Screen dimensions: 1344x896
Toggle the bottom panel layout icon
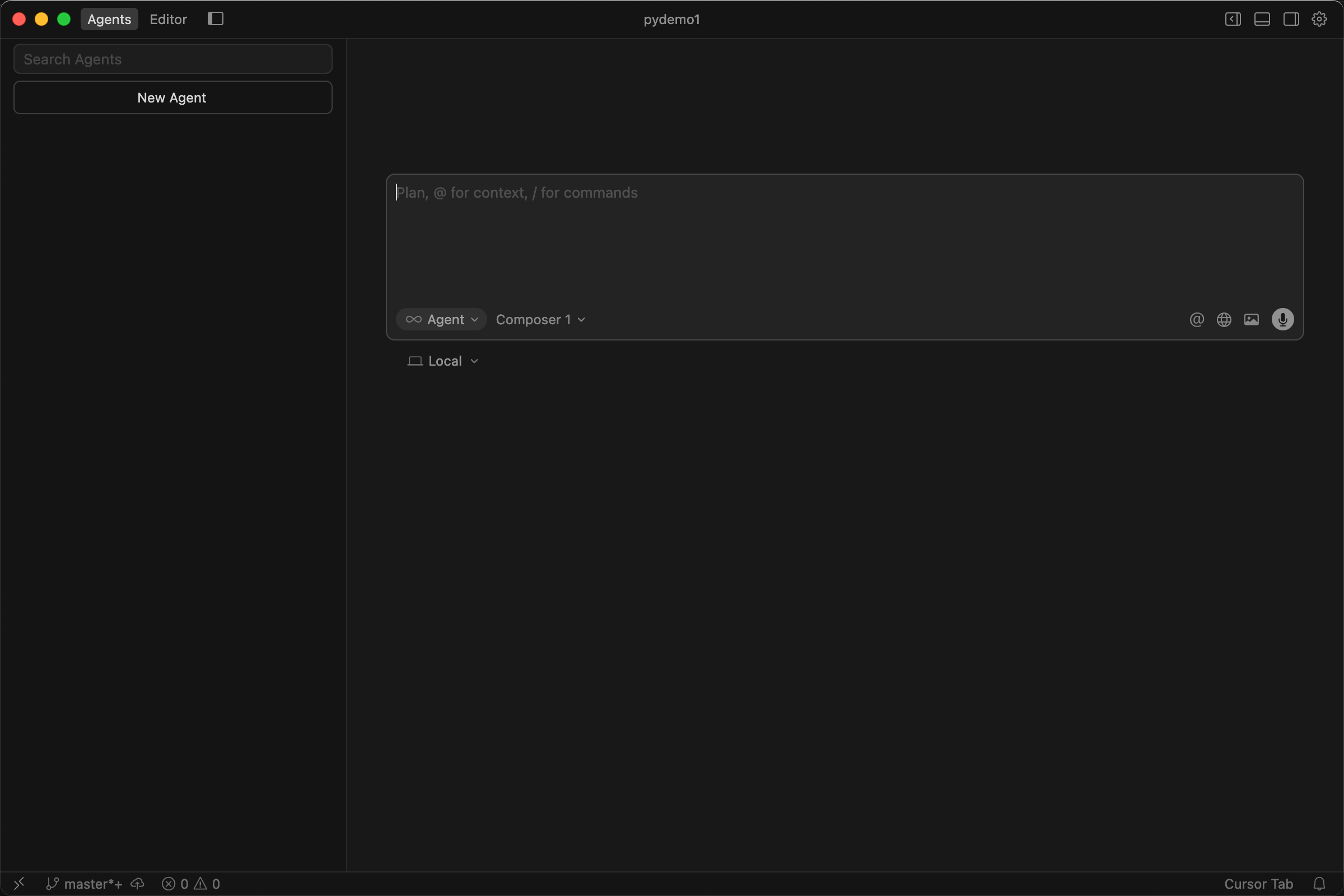coord(1262,19)
